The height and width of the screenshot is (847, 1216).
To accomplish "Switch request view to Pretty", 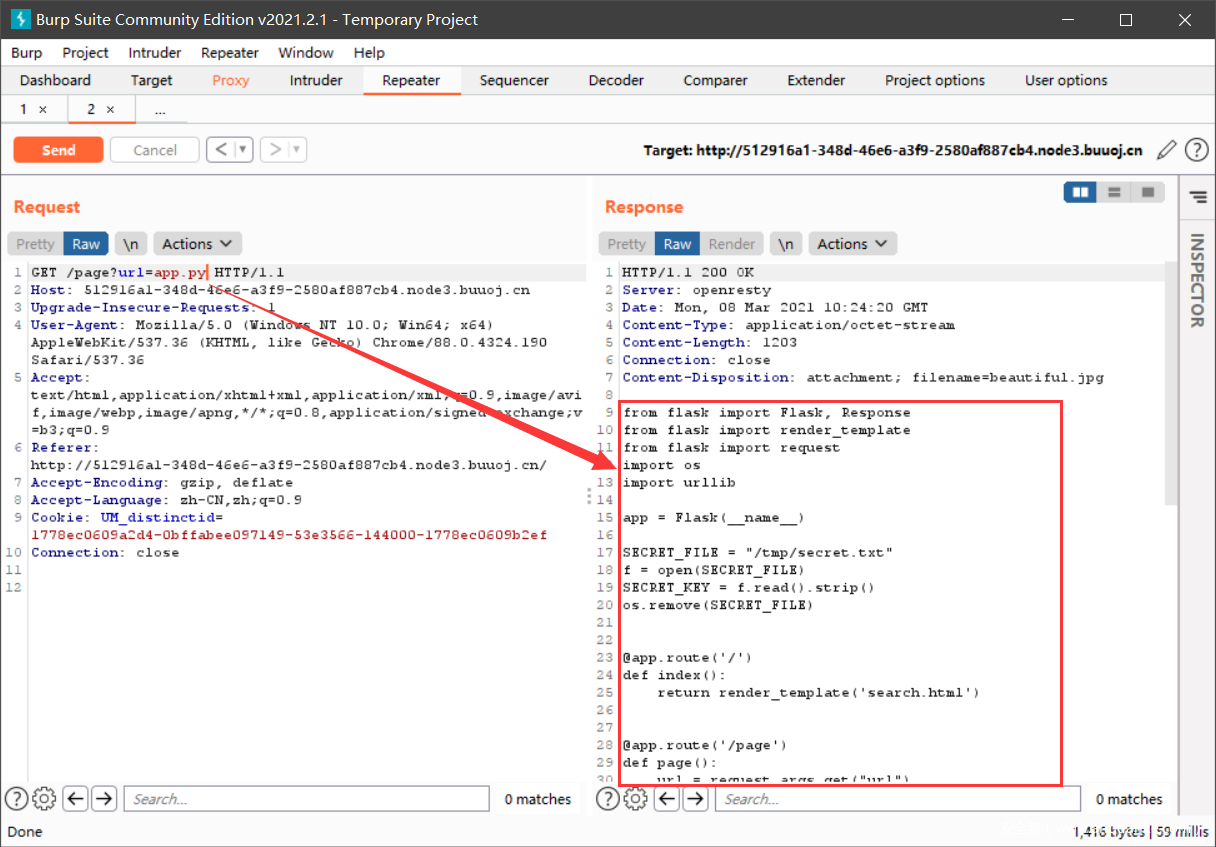I will pyautogui.click(x=35, y=244).
